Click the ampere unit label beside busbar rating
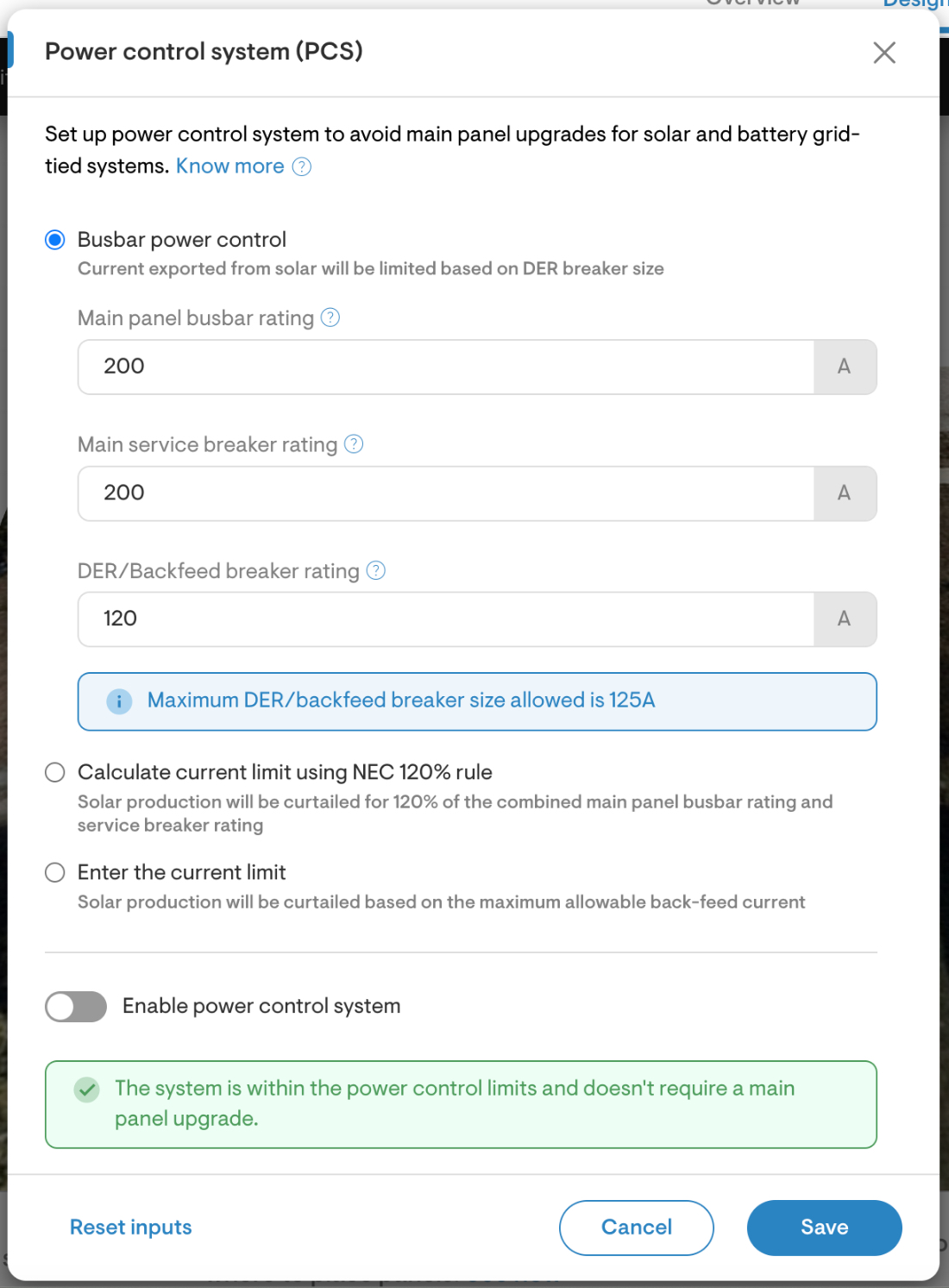949x1288 pixels. [x=845, y=367]
